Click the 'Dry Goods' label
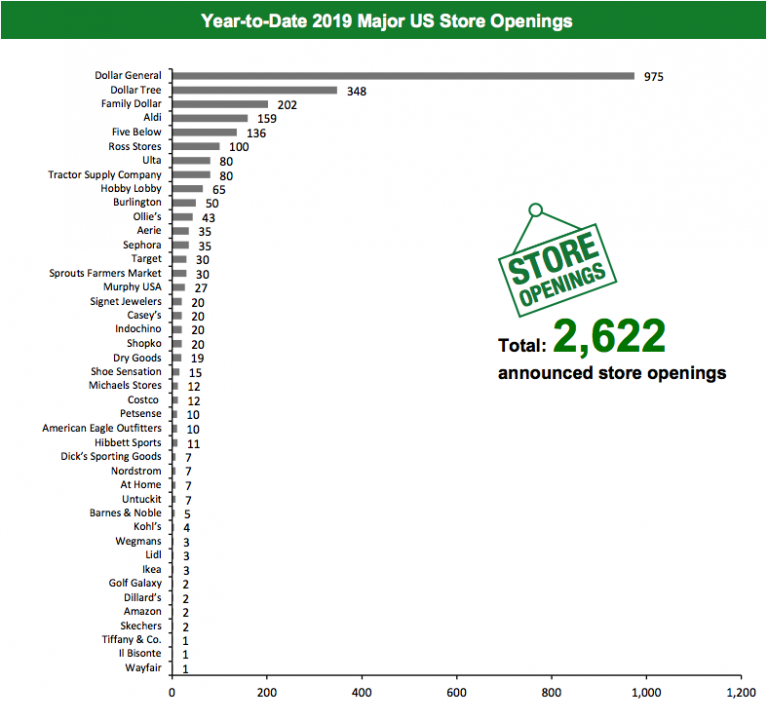Viewport: 768px width, 721px height. click(137, 358)
